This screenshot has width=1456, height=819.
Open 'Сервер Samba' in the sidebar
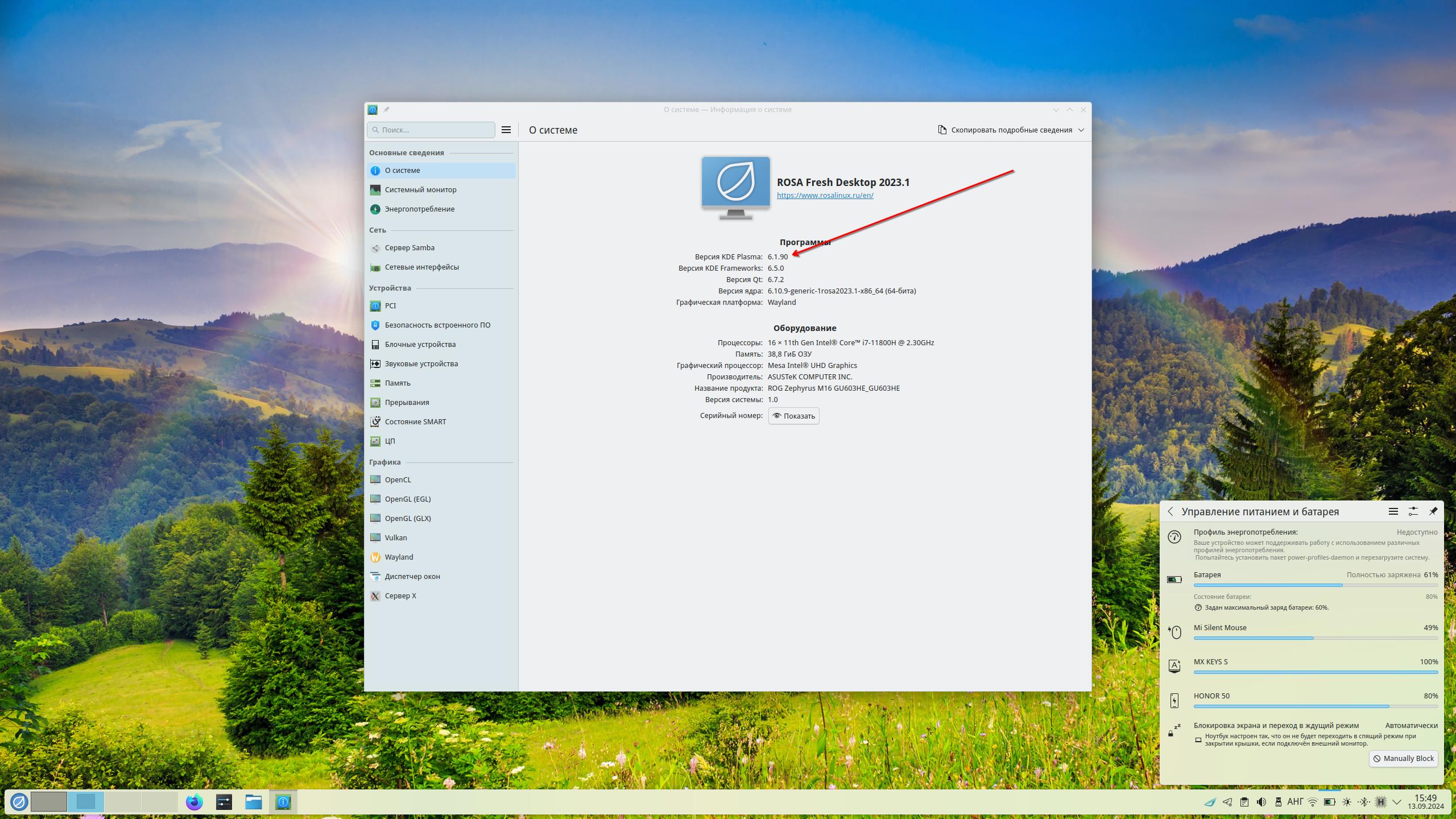441,248
